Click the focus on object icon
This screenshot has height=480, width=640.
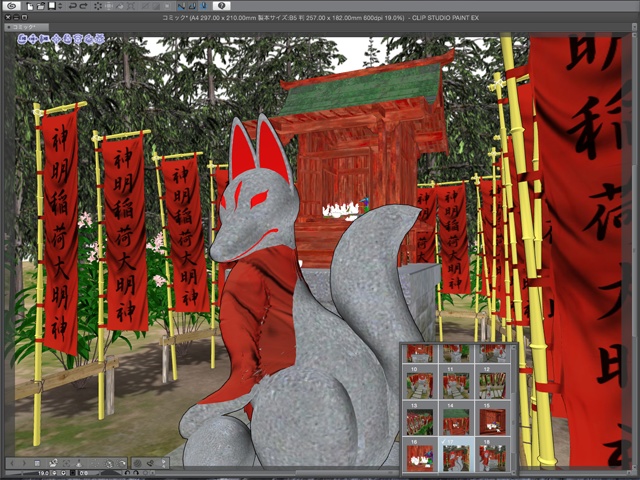pos(67,463)
